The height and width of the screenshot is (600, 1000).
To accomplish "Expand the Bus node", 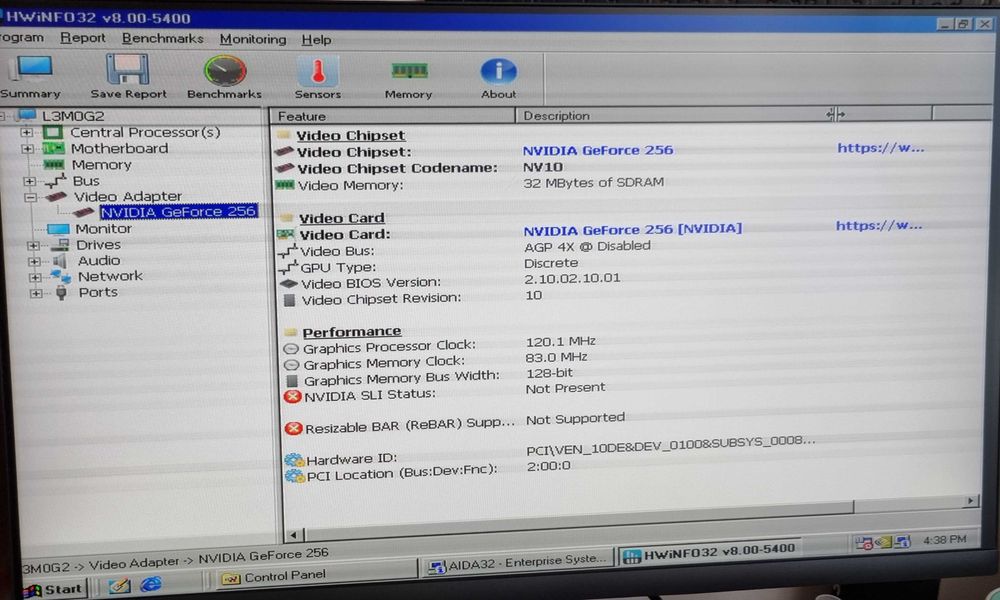I will [29, 181].
